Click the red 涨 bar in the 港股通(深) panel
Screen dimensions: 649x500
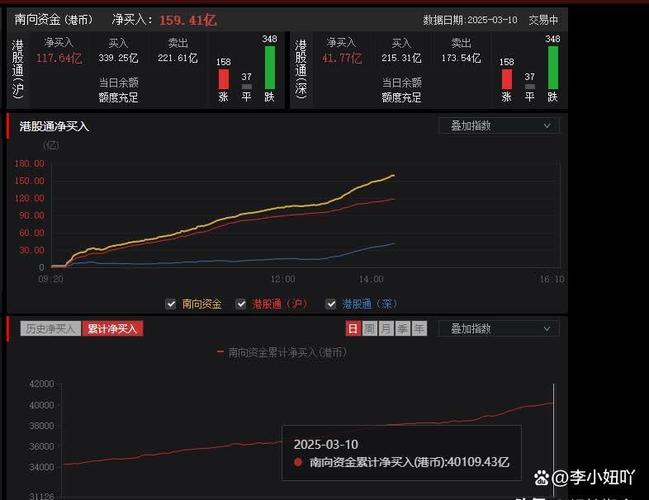click(x=507, y=79)
